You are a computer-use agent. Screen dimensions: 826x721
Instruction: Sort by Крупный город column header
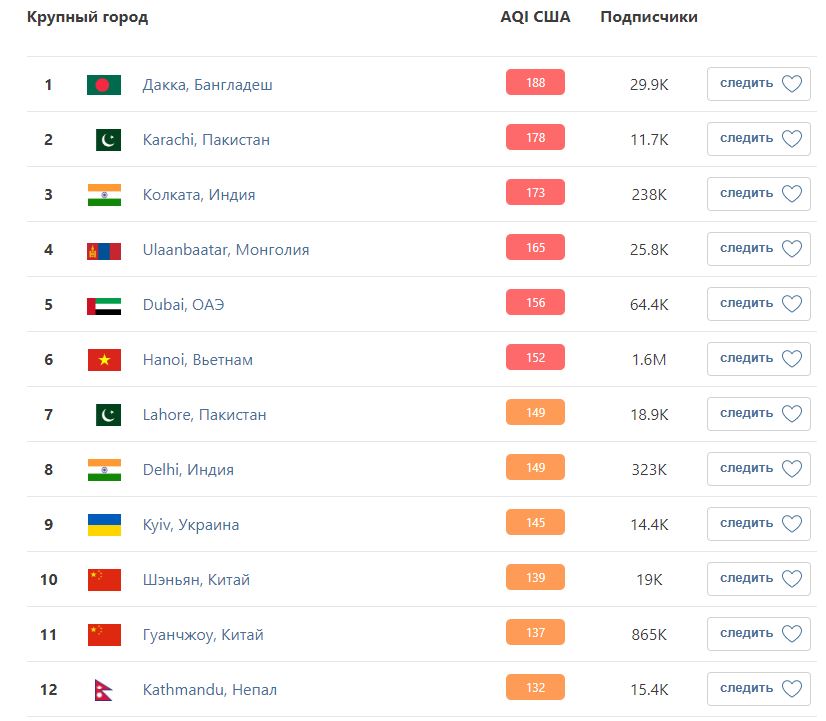[x=87, y=17]
